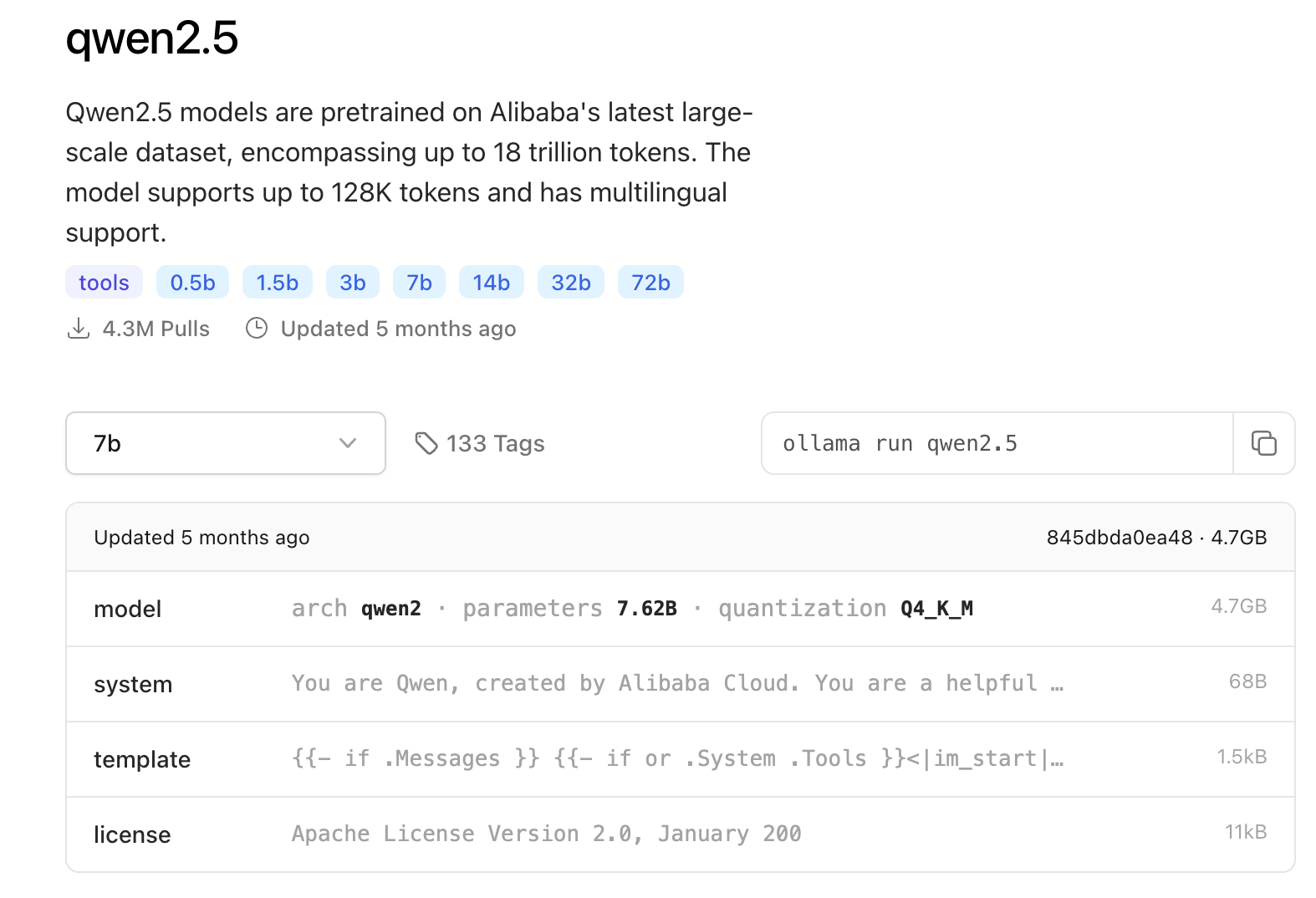Select the tools tag
This screenshot has height=898, width=1316.
(x=104, y=283)
